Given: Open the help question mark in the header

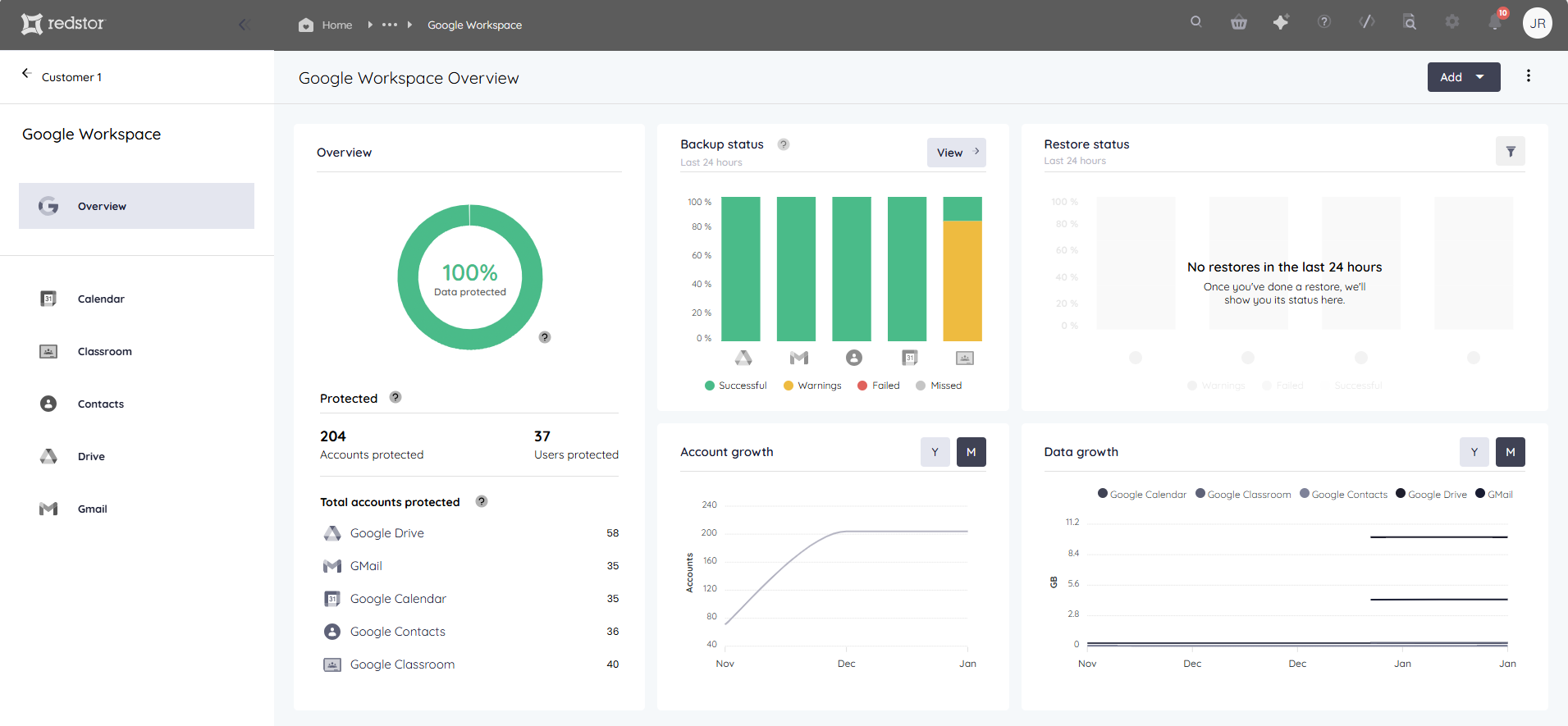Looking at the screenshot, I should pyautogui.click(x=1324, y=22).
